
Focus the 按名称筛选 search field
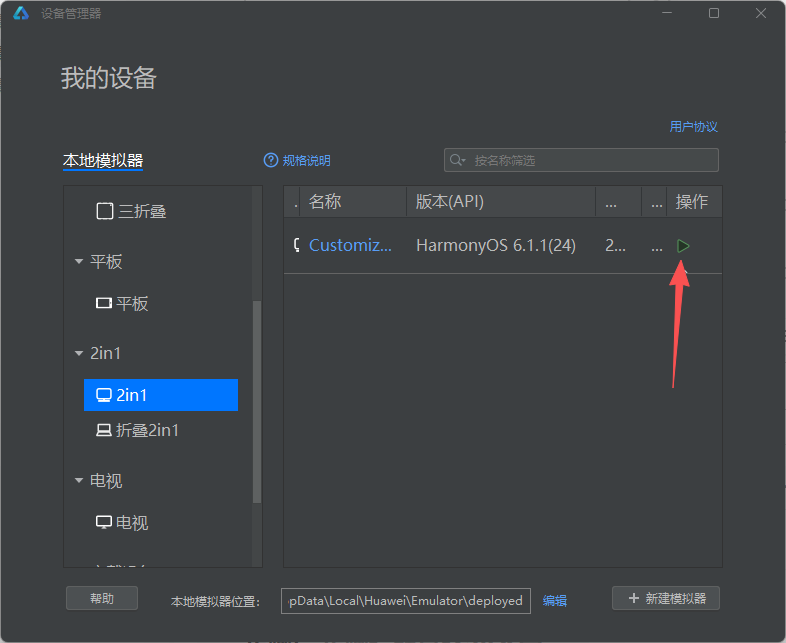(x=581, y=160)
